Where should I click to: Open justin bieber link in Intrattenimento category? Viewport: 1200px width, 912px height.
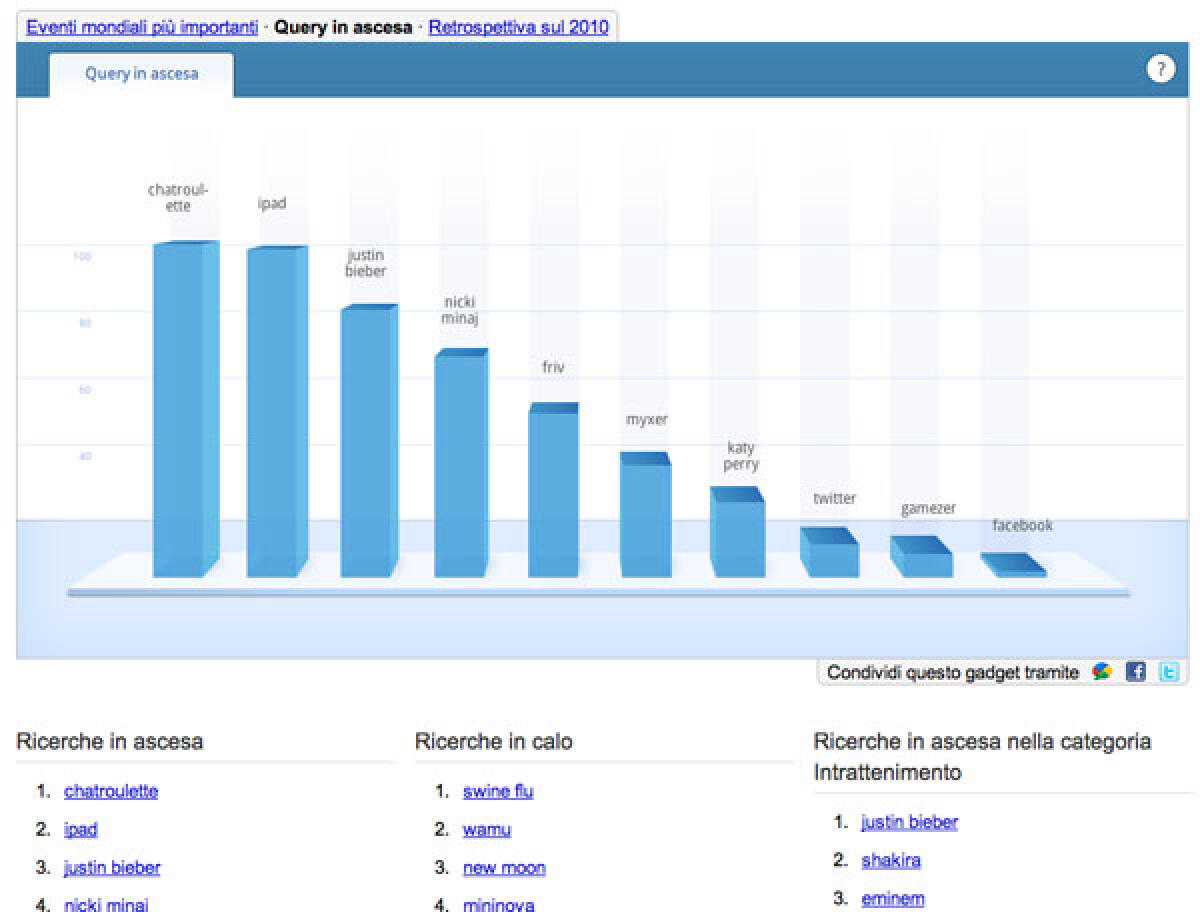[909, 822]
